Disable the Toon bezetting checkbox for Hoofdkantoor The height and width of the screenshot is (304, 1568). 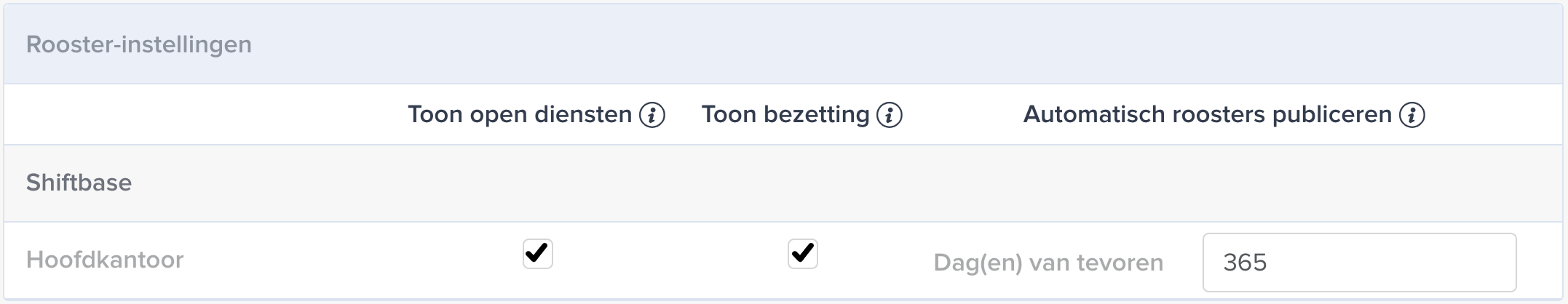pos(802,254)
